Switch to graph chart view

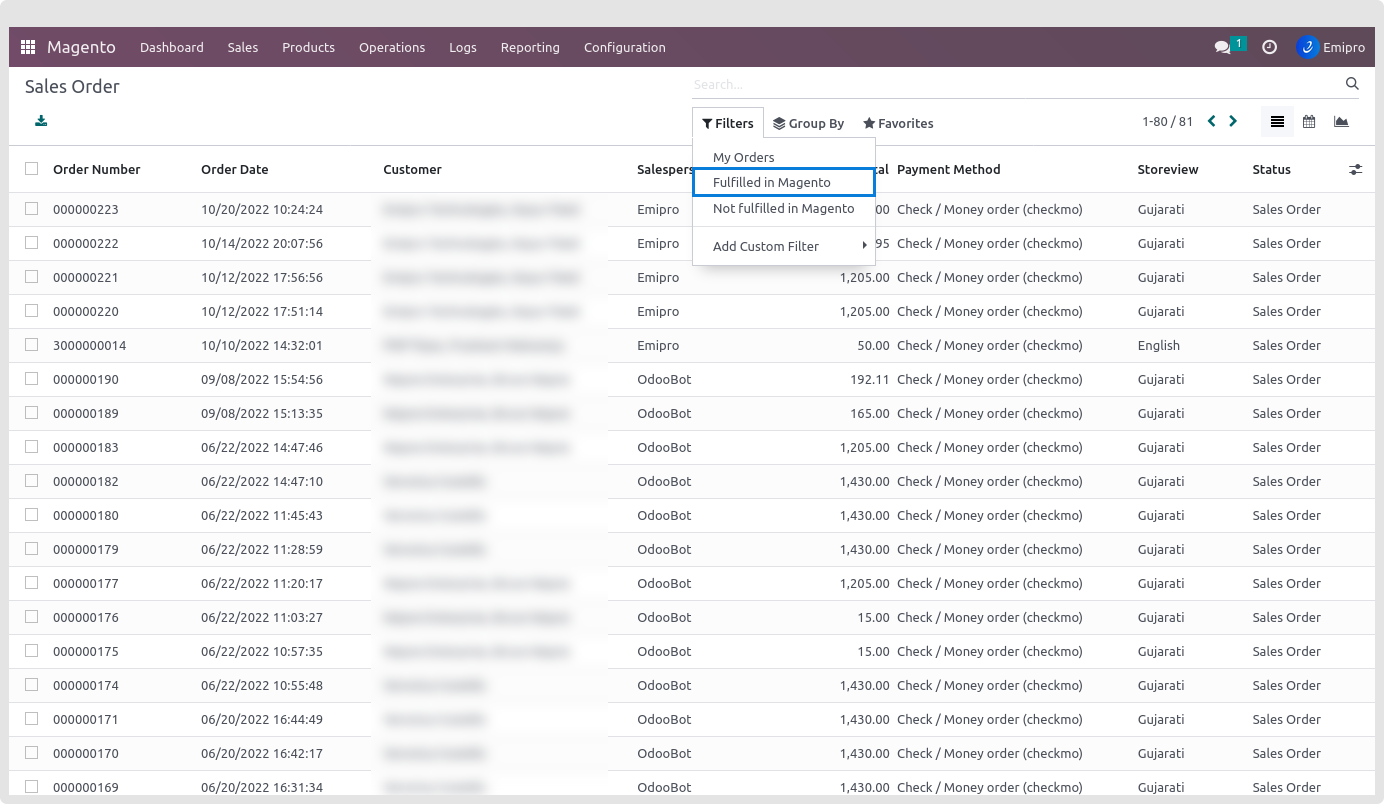tap(1341, 122)
